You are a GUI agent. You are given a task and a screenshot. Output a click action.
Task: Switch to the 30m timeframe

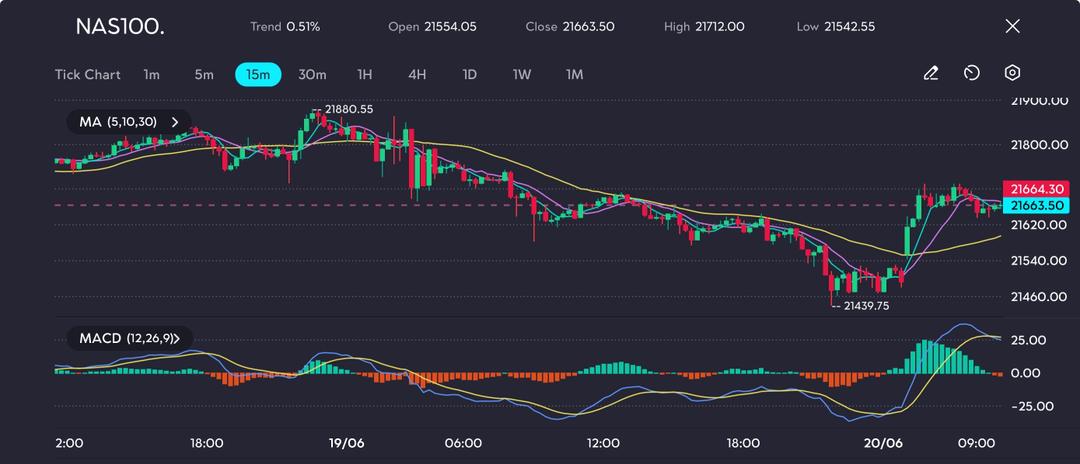312,75
